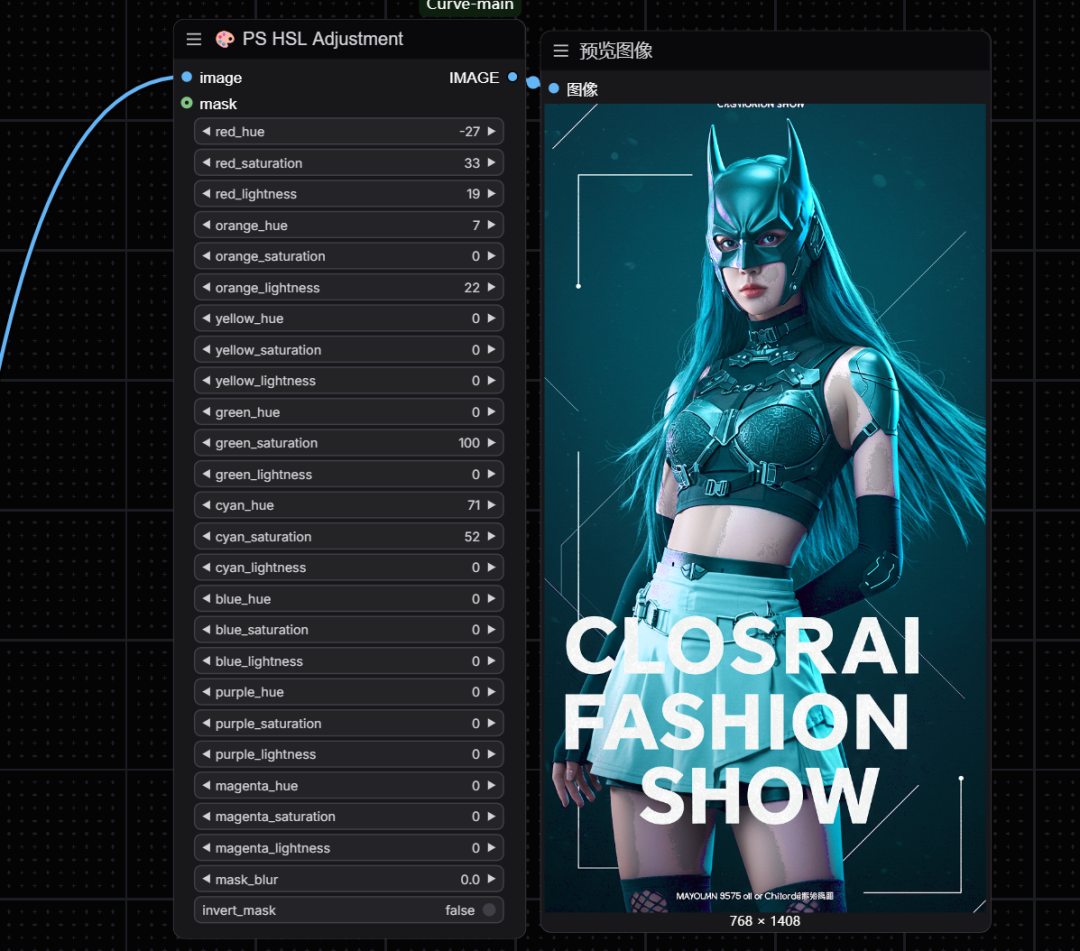
Task: Decrease yellow_saturation with left arrow
Action: [x=206, y=349]
